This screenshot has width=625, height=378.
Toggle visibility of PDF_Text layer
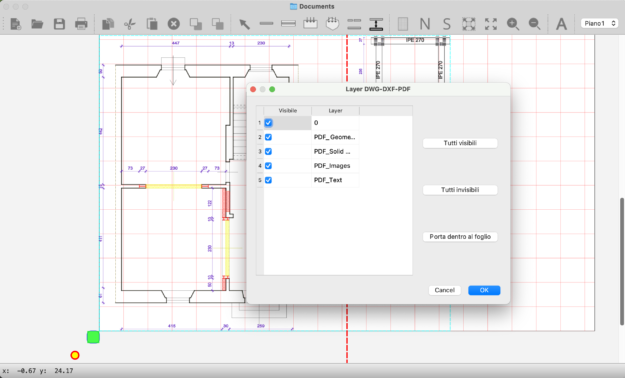pyautogui.click(x=268, y=180)
